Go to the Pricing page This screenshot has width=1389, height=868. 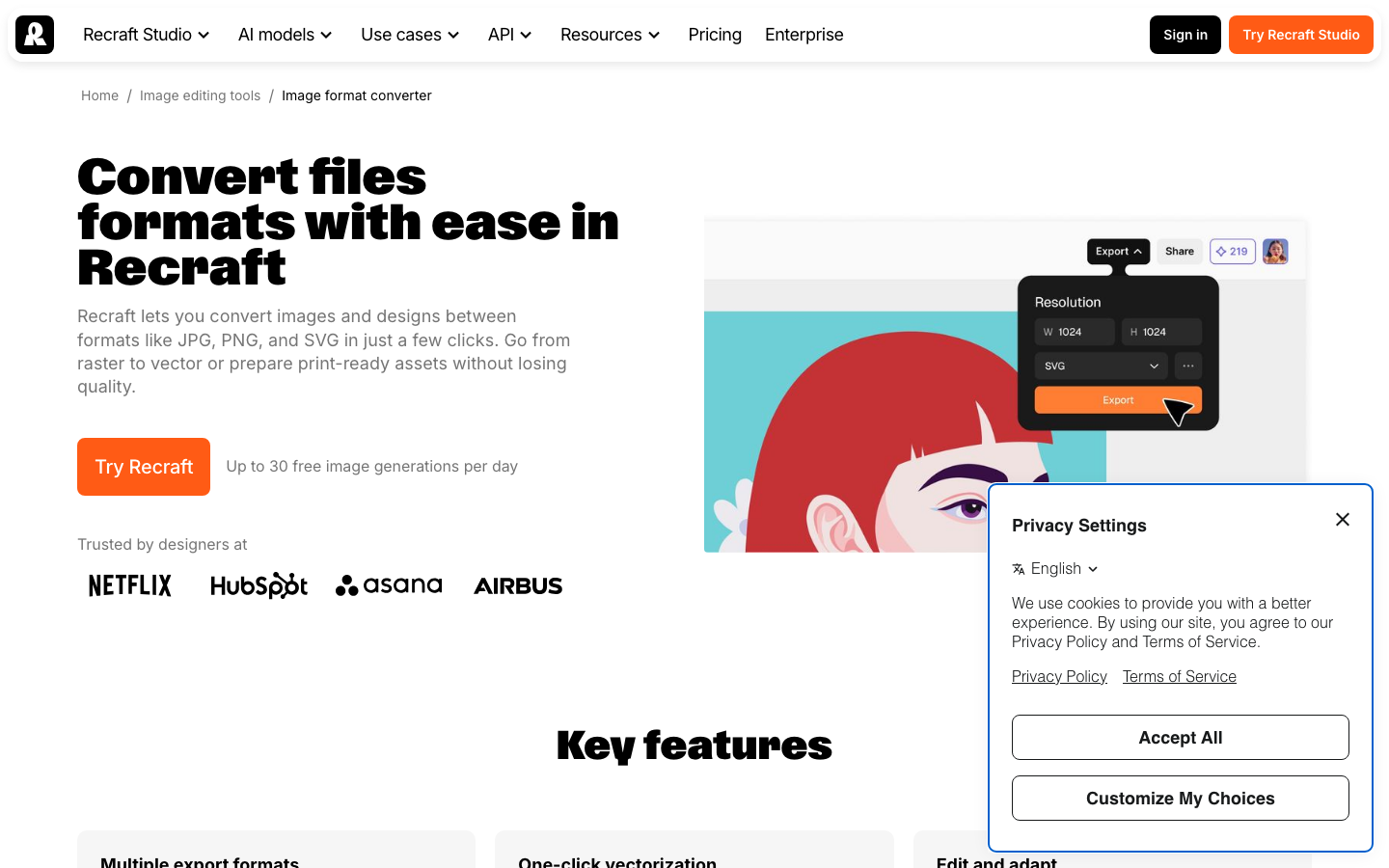coord(715,35)
